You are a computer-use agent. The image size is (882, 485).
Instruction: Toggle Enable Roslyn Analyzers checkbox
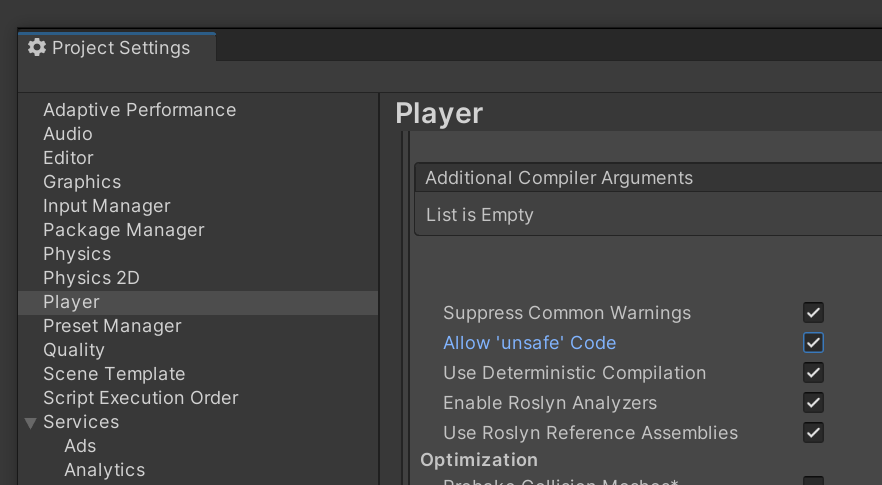(813, 403)
